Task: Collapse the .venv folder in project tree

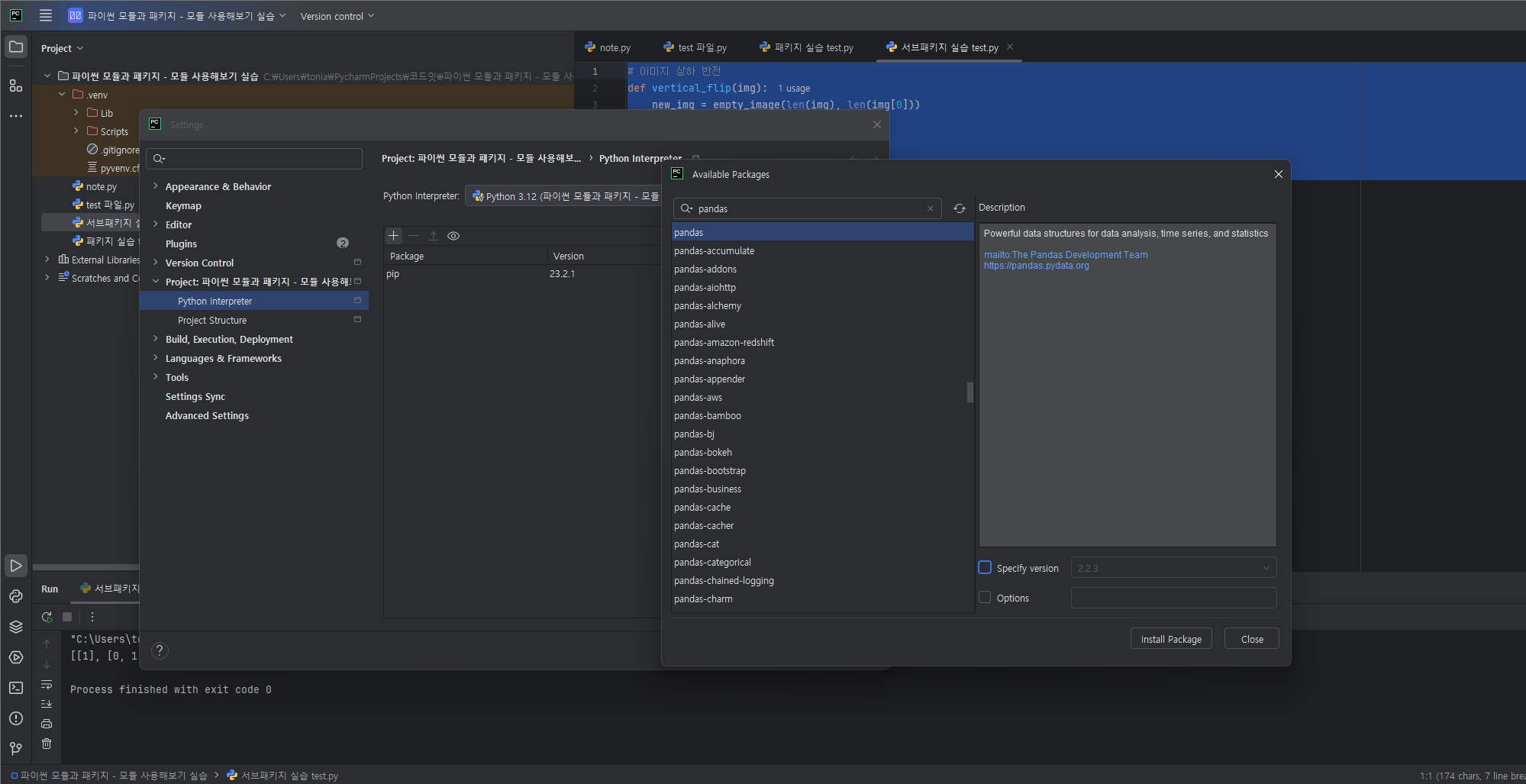Action: (x=62, y=94)
